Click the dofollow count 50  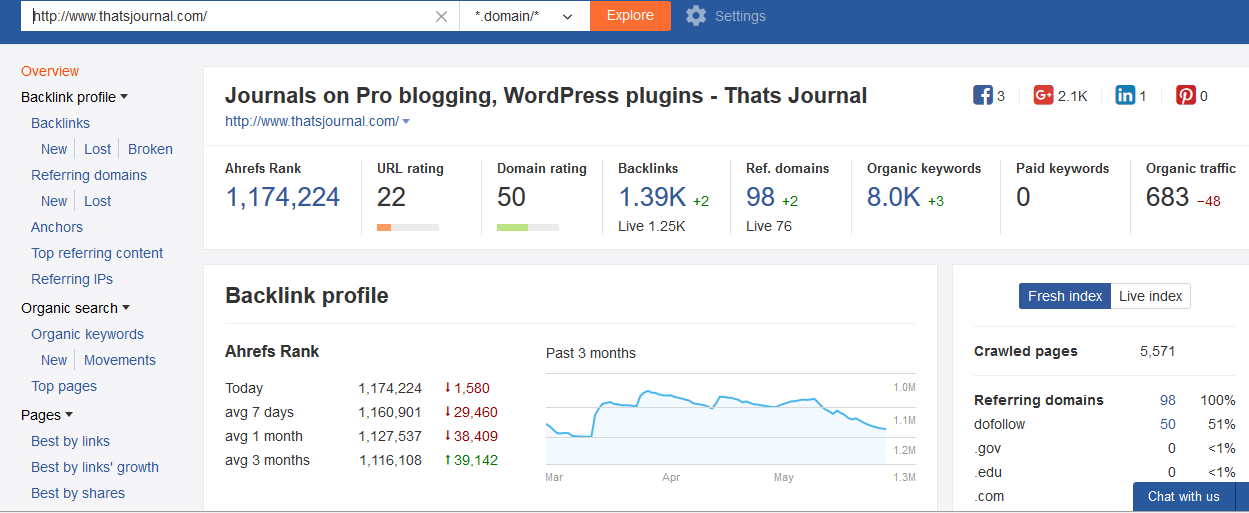pos(1168,424)
